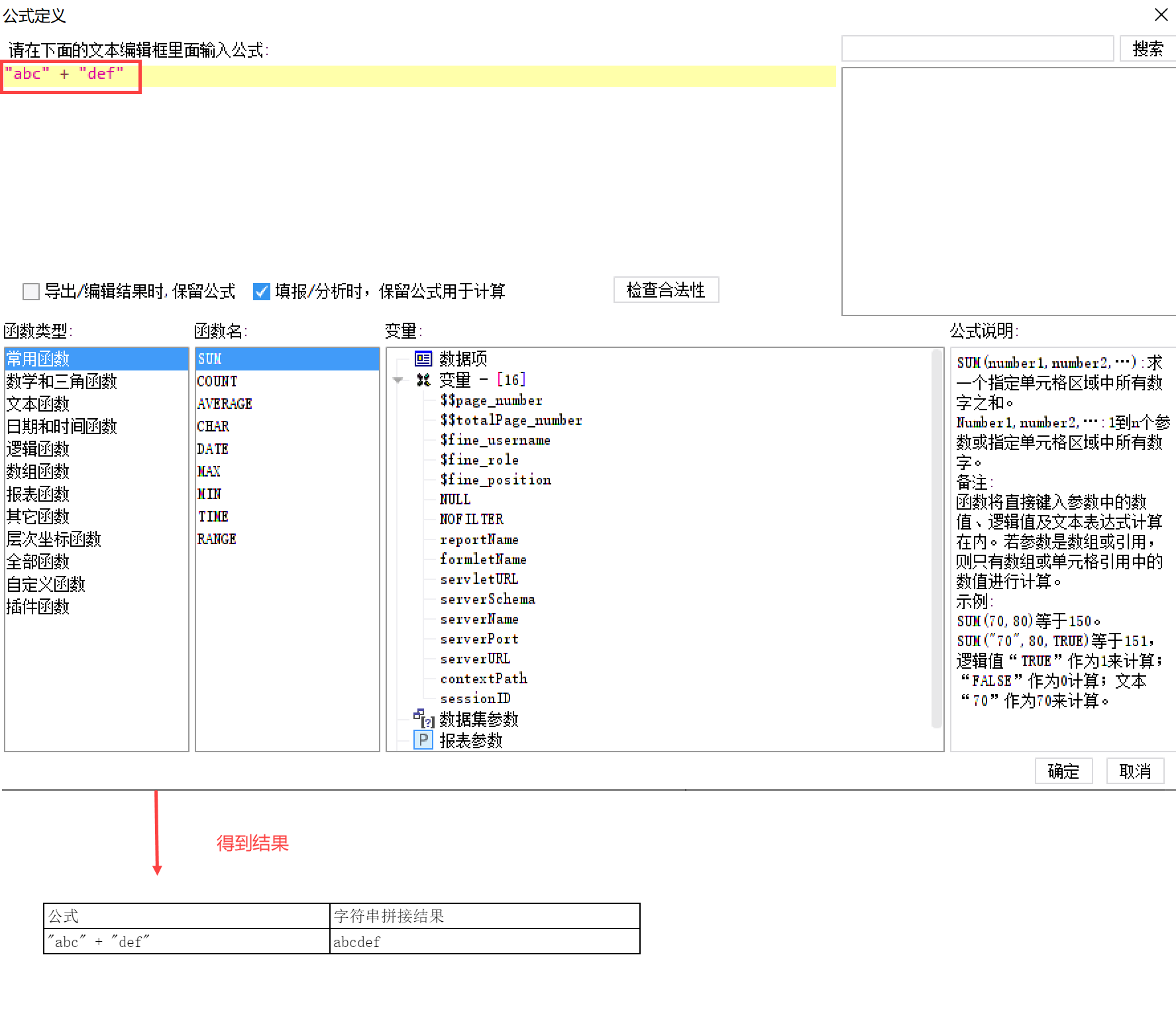Confirm the formula with 确定

(1063, 771)
